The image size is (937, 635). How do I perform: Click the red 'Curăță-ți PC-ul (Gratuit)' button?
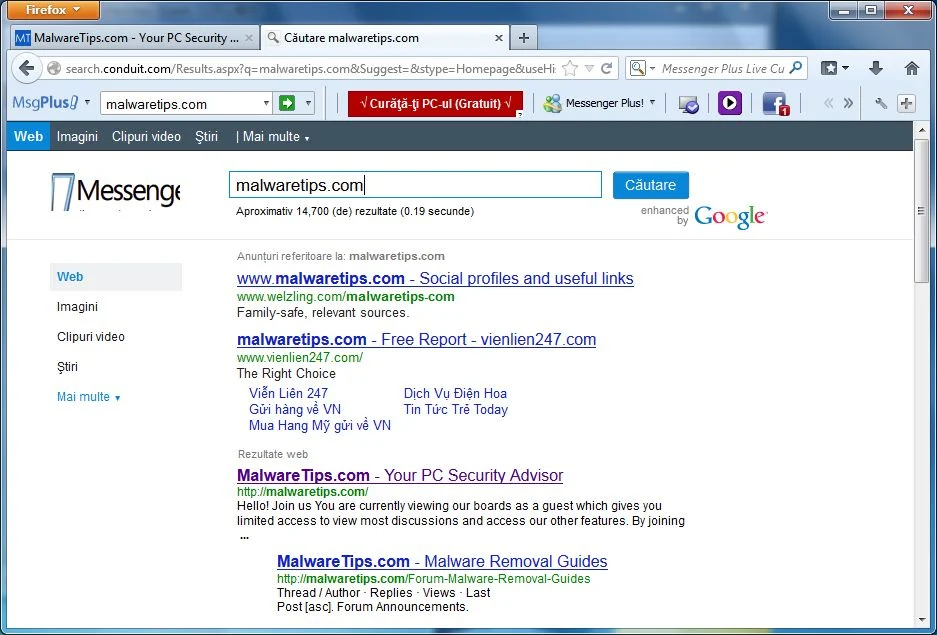[x=435, y=104]
